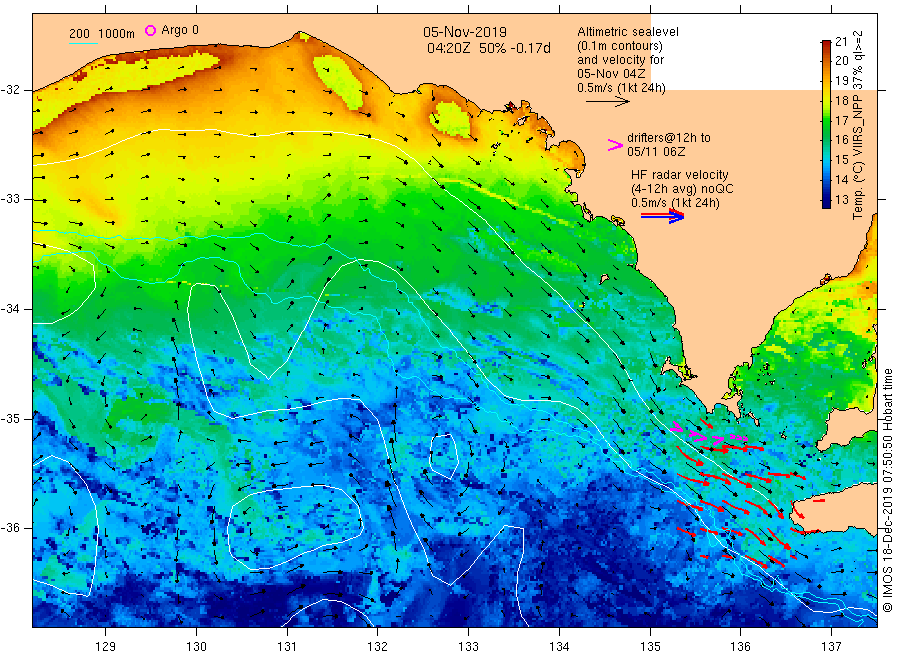Click the longitude label 133

pyautogui.click(x=468, y=647)
